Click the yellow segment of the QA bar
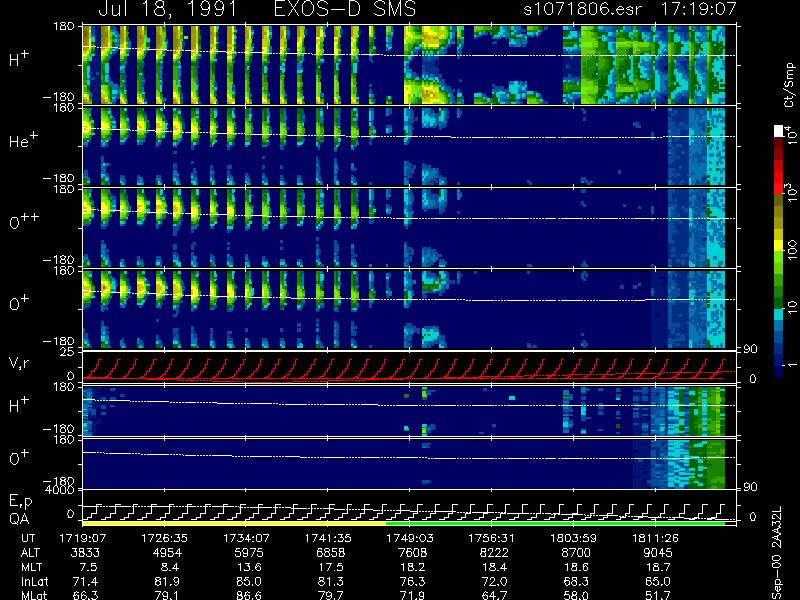 coord(234,523)
